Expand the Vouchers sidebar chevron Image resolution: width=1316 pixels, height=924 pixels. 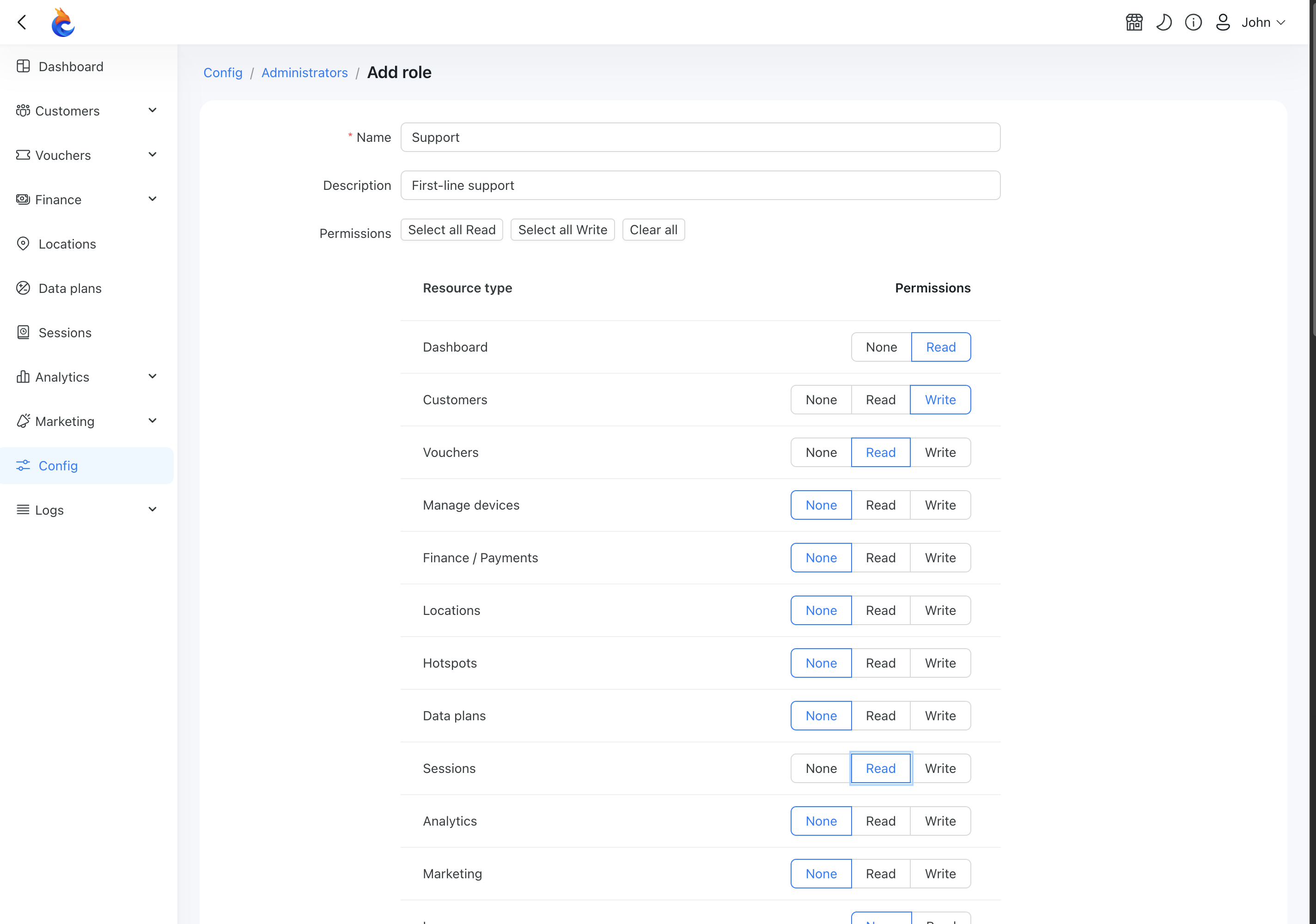[152, 155]
